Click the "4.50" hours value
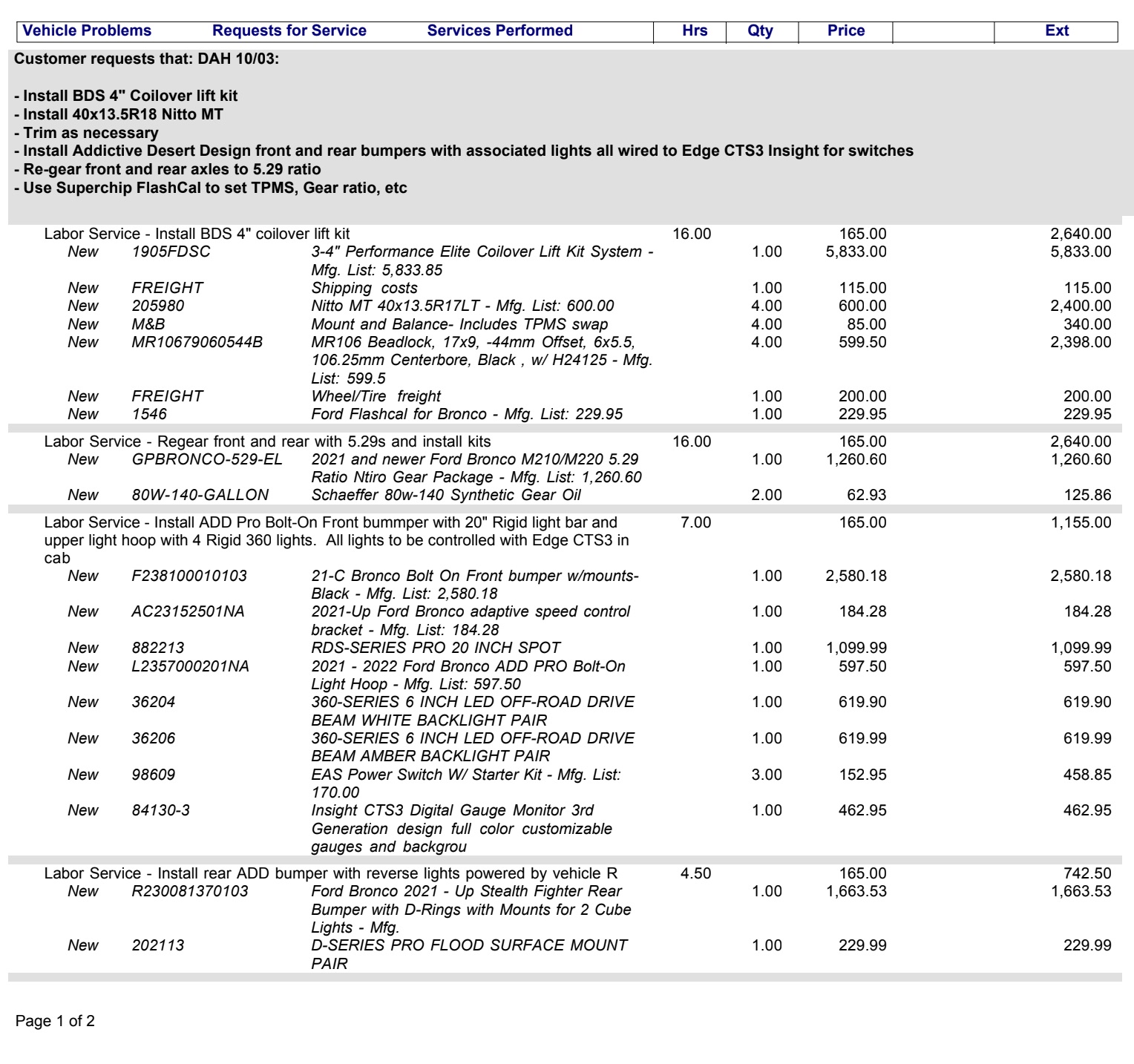Screen dimensions: 1134x1064 pyautogui.click(x=695, y=874)
